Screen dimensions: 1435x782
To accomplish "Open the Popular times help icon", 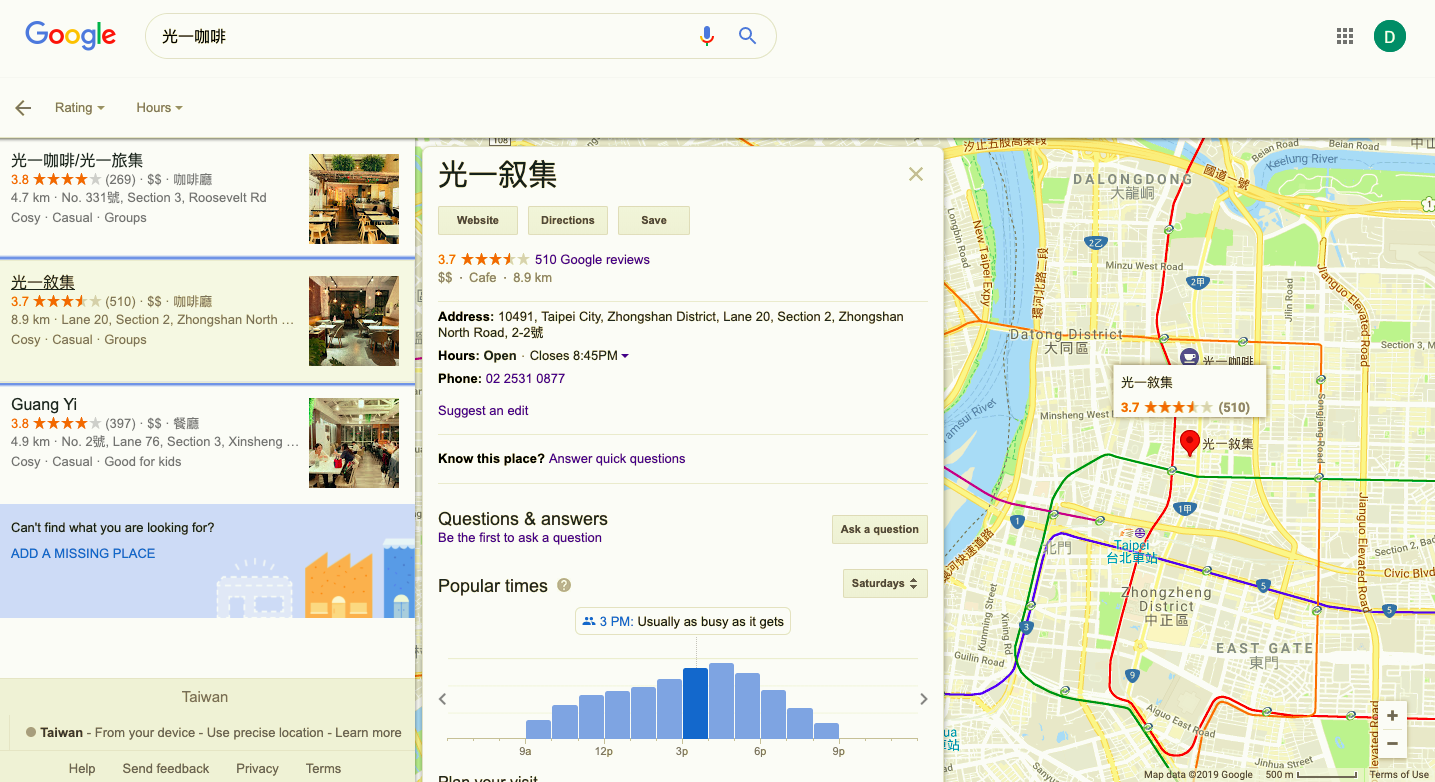I will tap(564, 585).
